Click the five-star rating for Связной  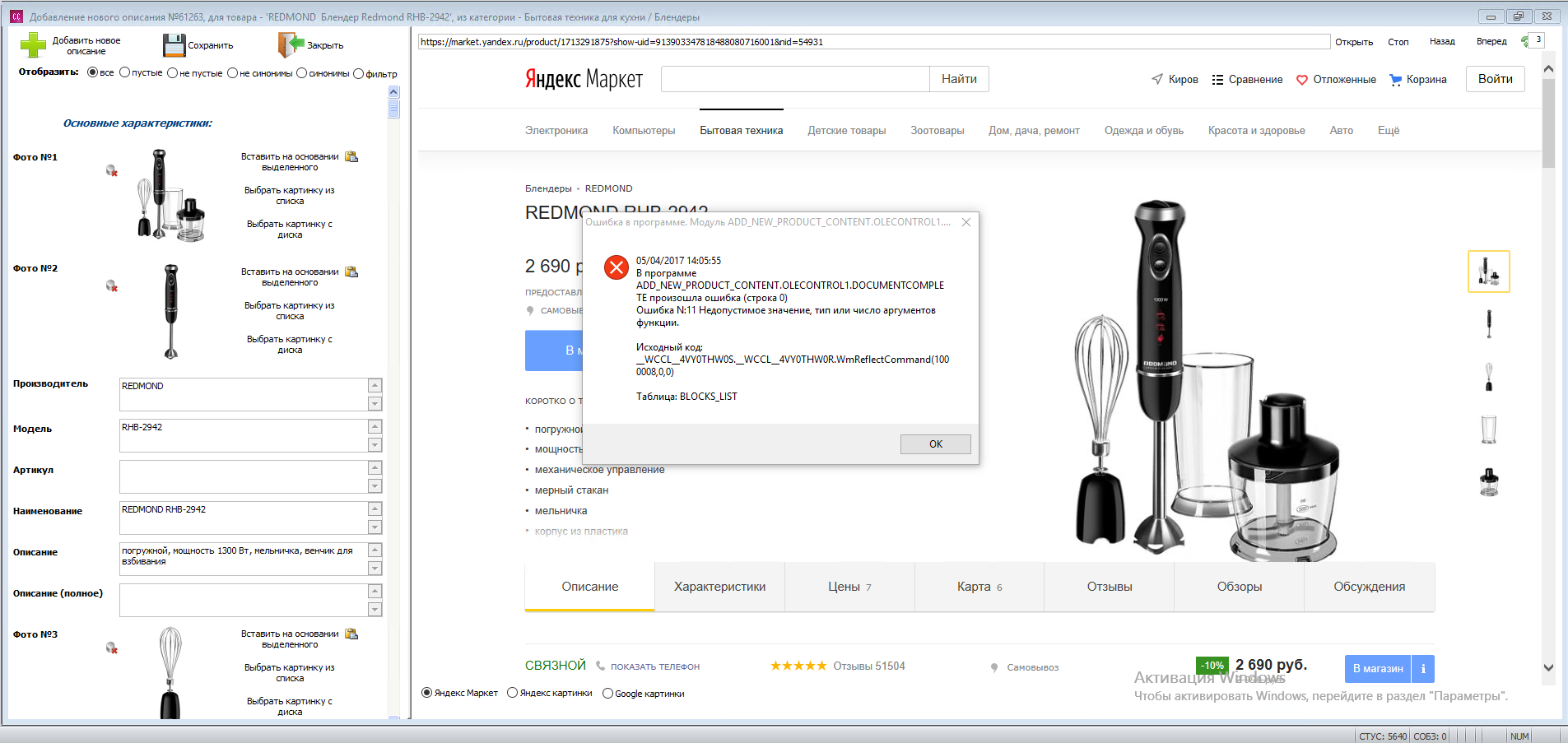click(798, 666)
